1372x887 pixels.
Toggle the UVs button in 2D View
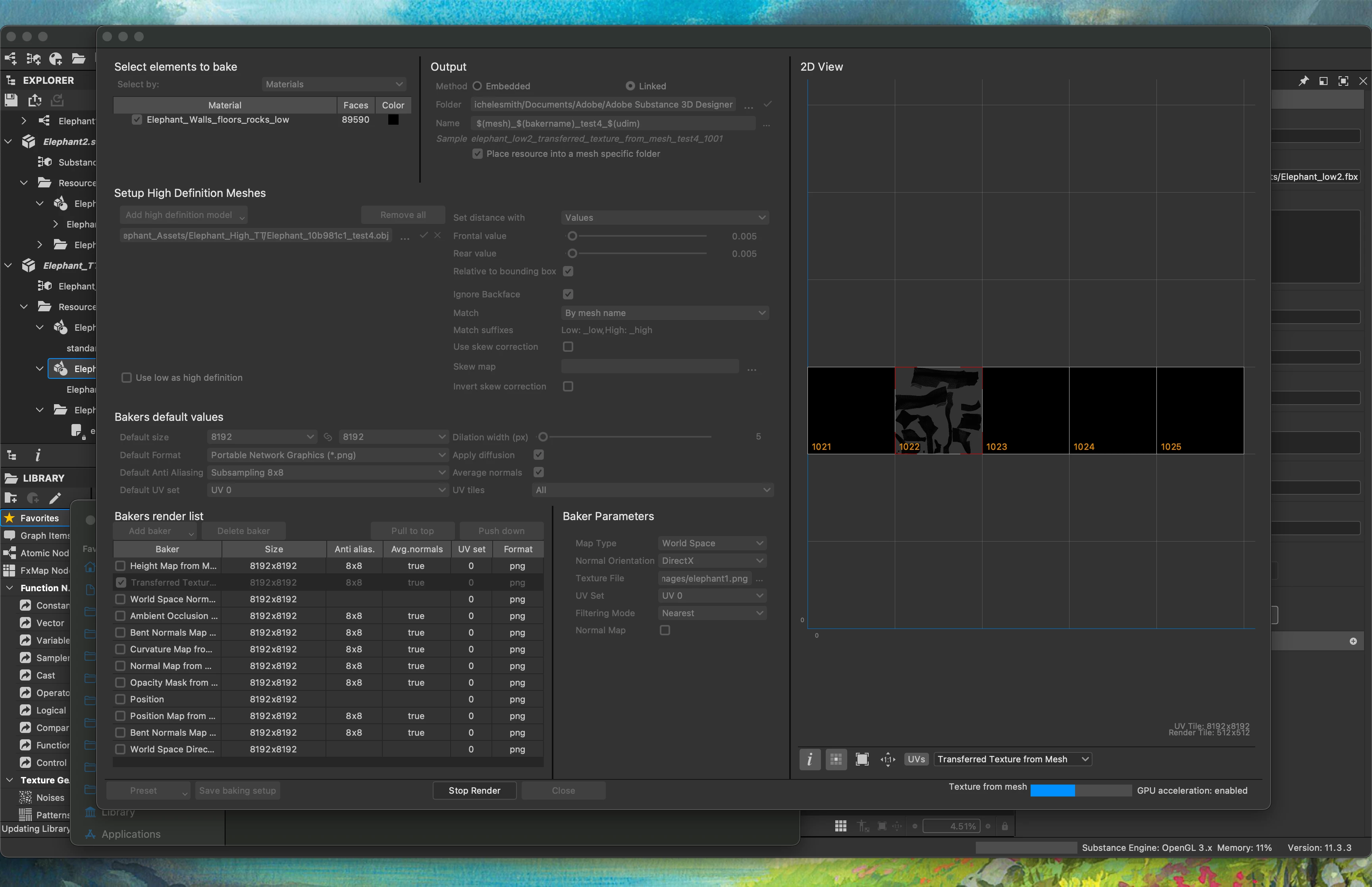pos(916,759)
